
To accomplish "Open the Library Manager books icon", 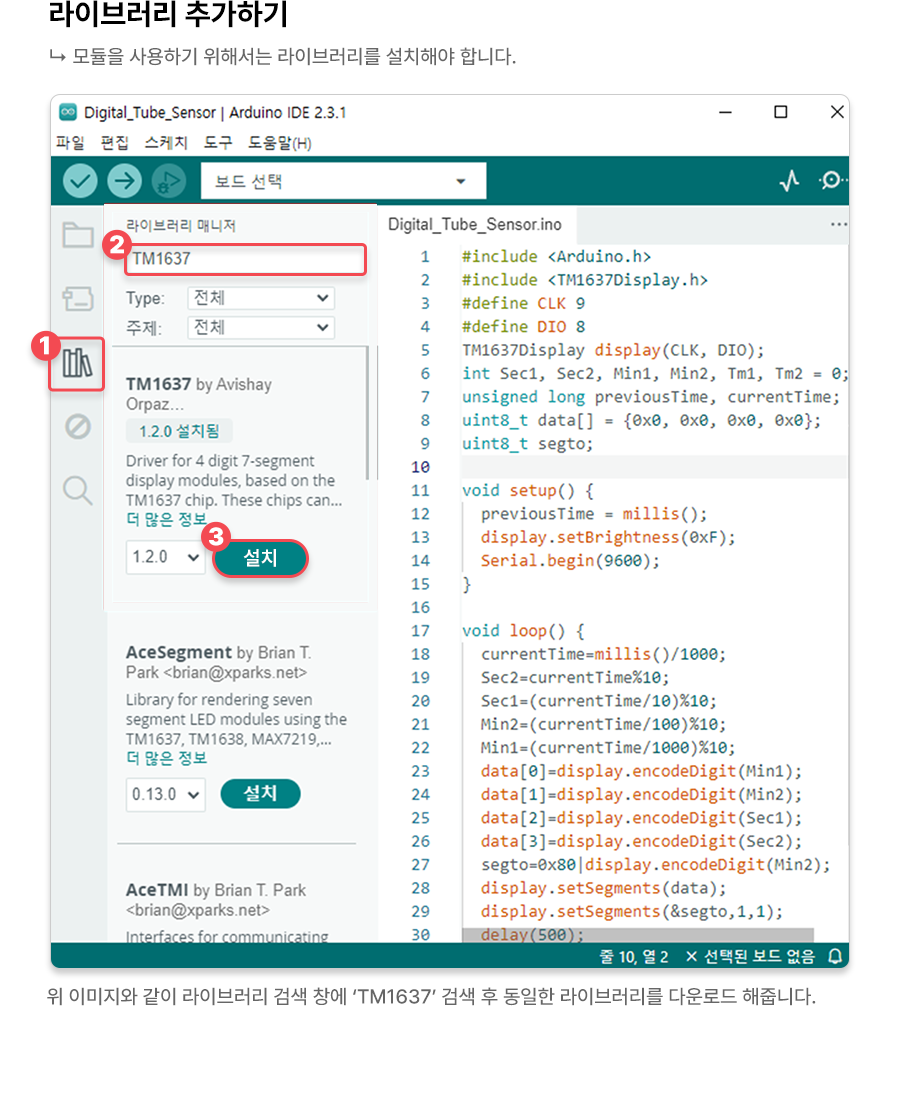I will [78, 363].
